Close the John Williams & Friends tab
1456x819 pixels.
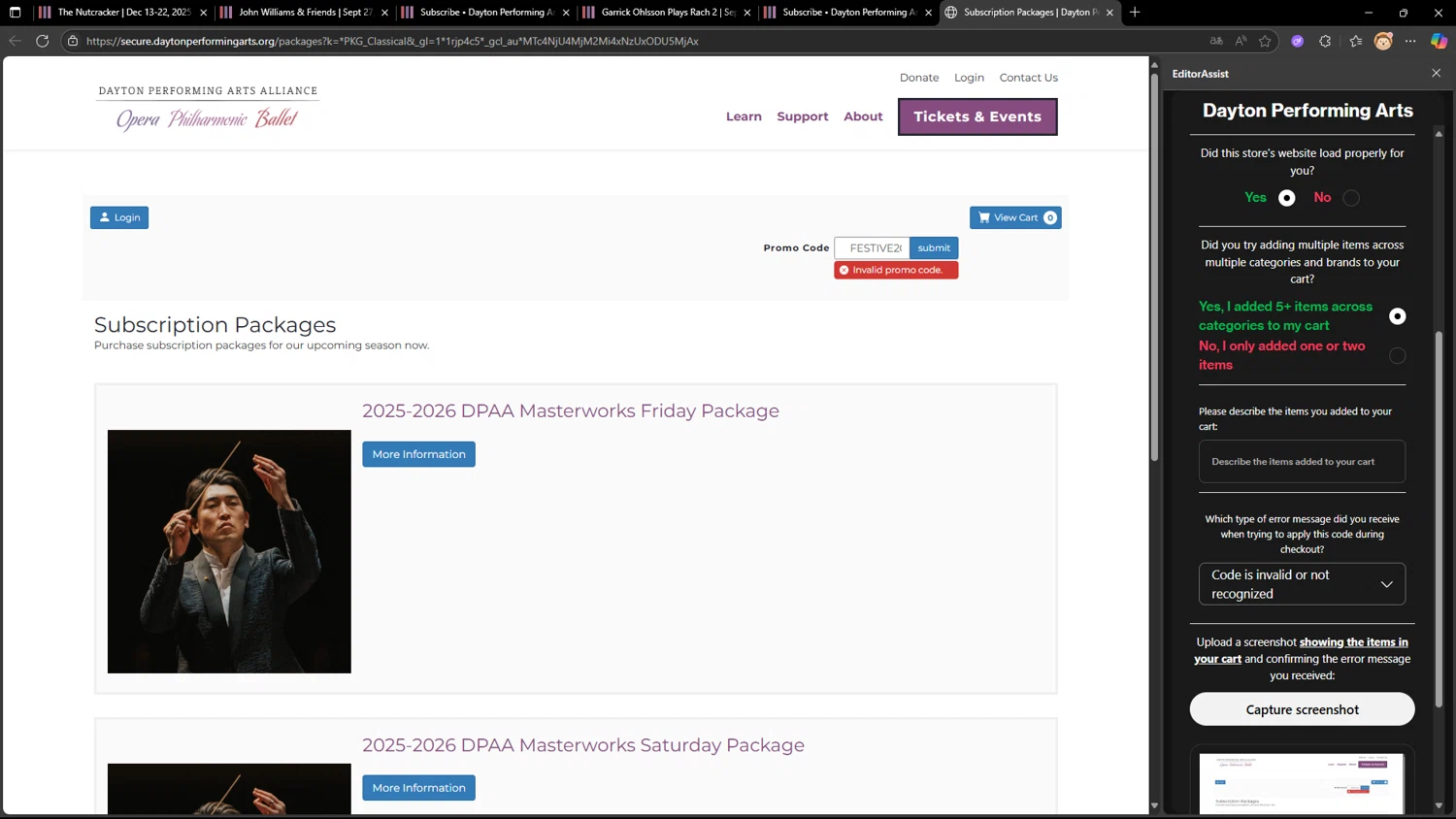[385, 13]
